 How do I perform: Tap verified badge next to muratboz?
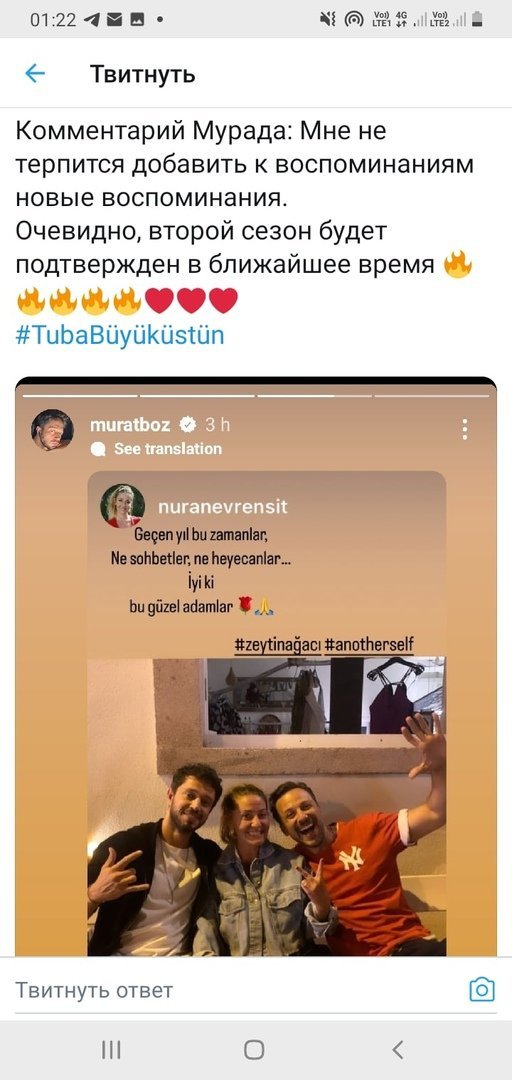(x=186, y=425)
